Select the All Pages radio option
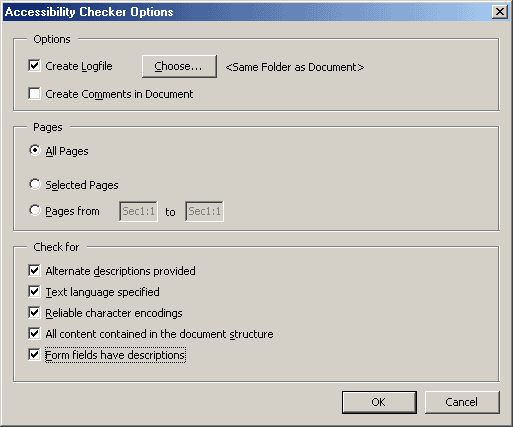The height and width of the screenshot is (427, 513). point(35,151)
